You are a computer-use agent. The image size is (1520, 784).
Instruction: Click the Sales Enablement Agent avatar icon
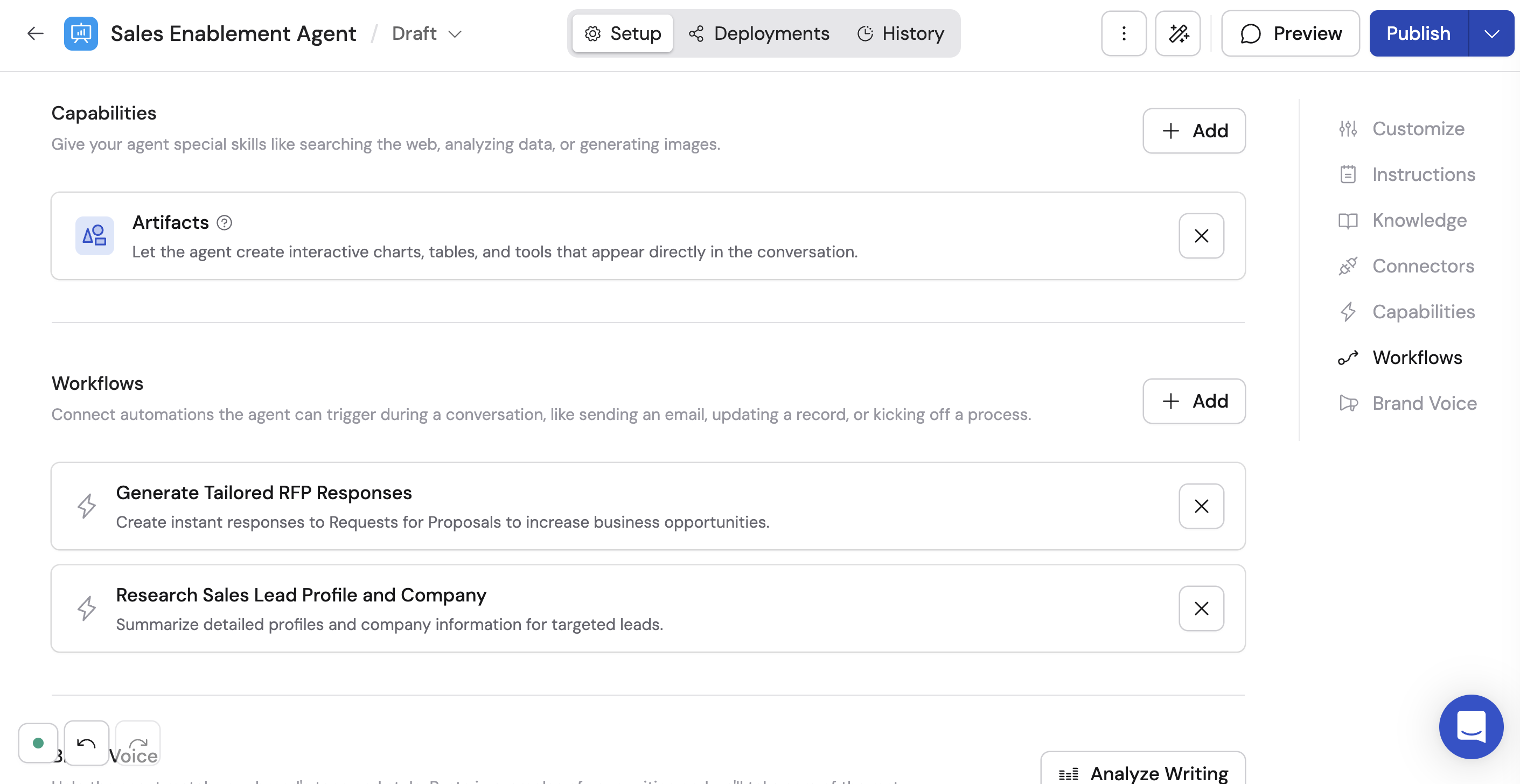81,33
